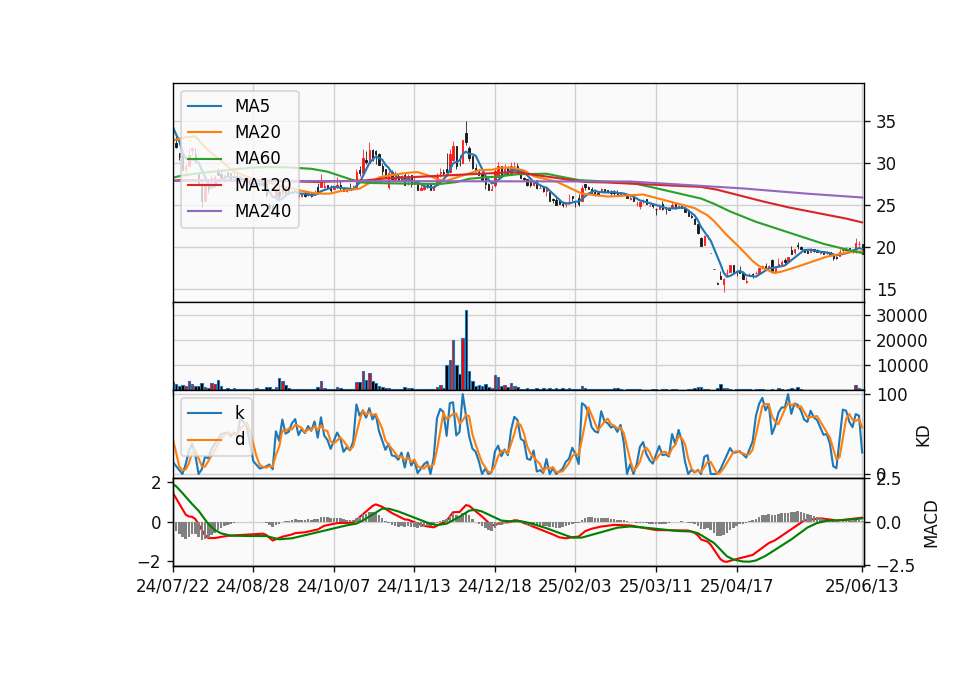Click the volume axis value 30000
960x690 pixels.
point(901,316)
